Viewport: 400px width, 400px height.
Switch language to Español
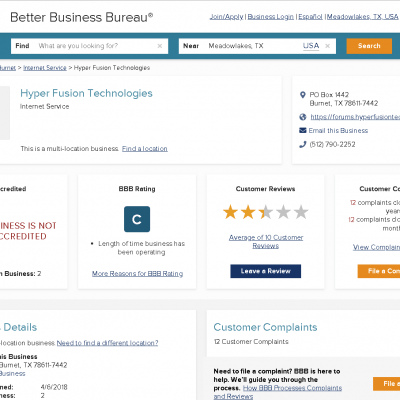coord(310,17)
